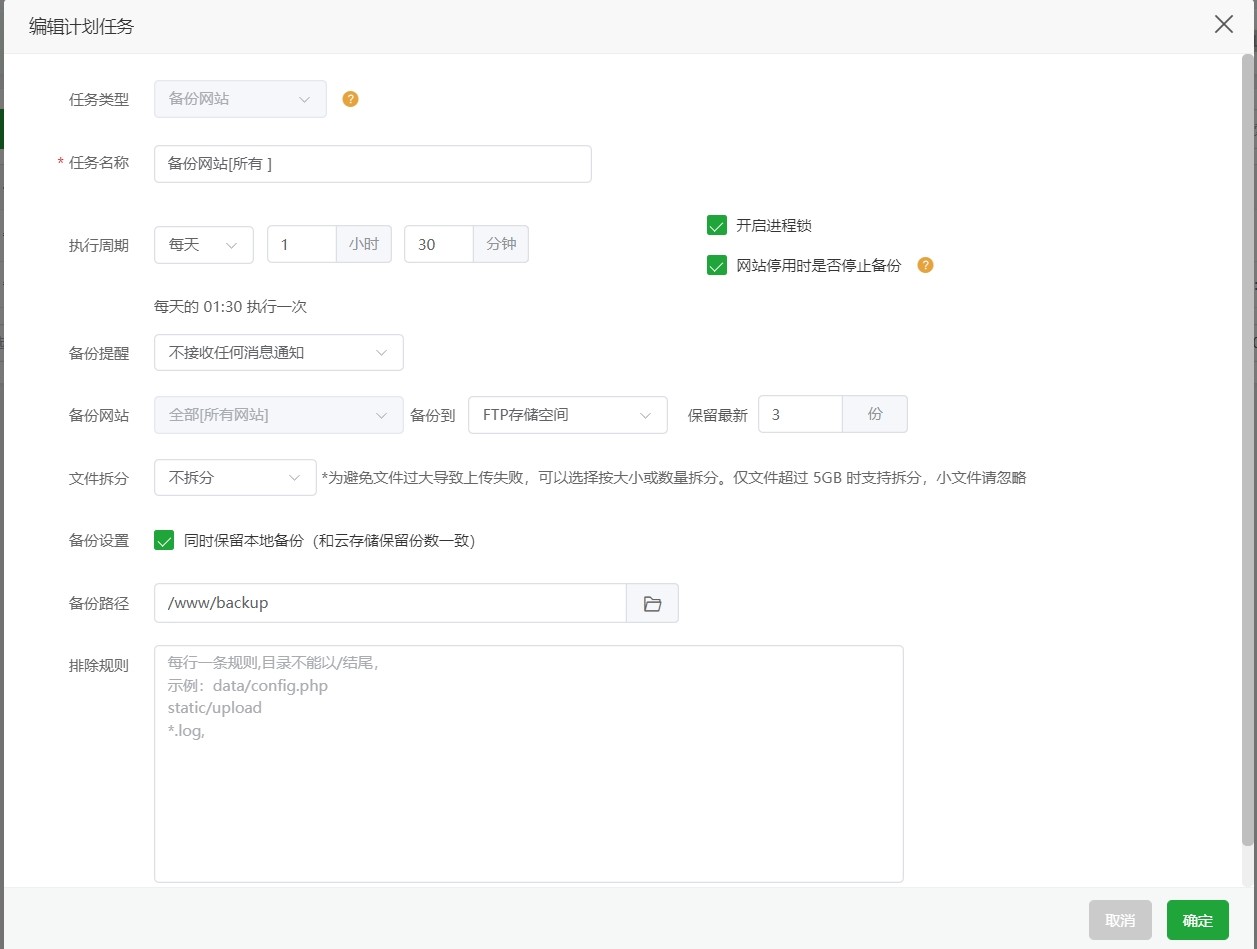Click the 编辑计划任务 dialog title

82,27
